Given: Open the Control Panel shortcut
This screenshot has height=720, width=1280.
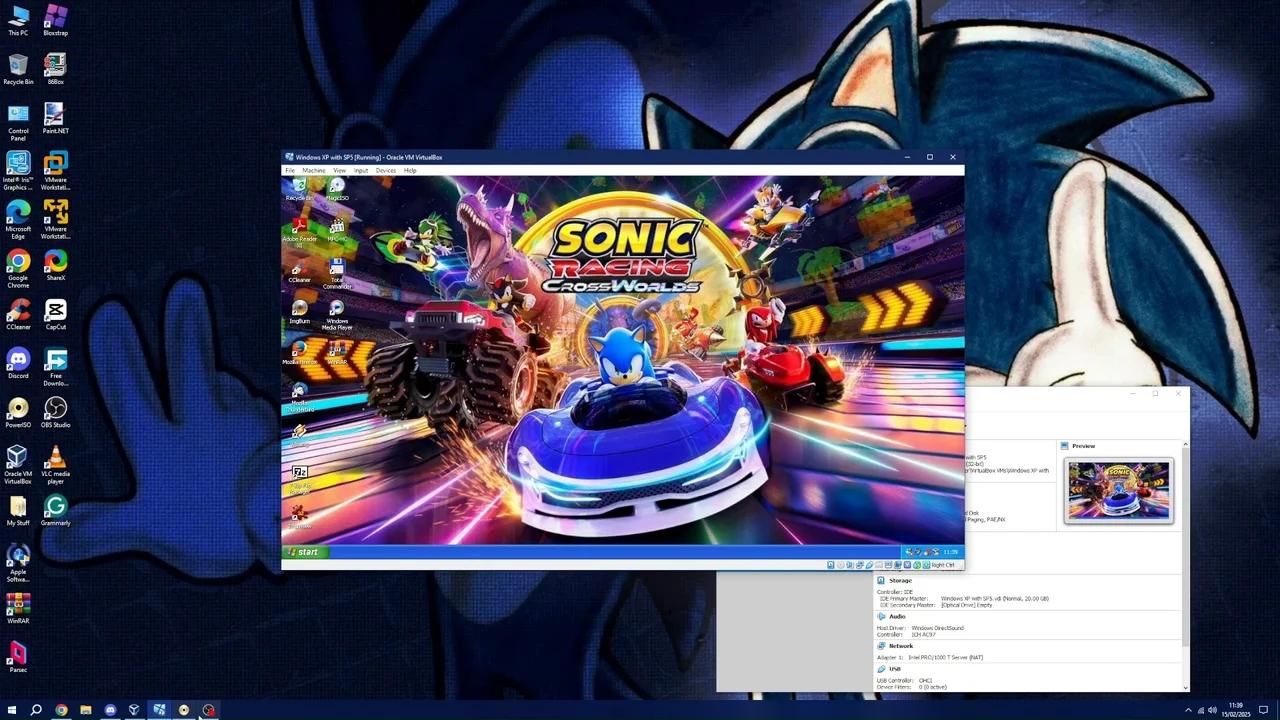Looking at the screenshot, I should click(x=18, y=122).
